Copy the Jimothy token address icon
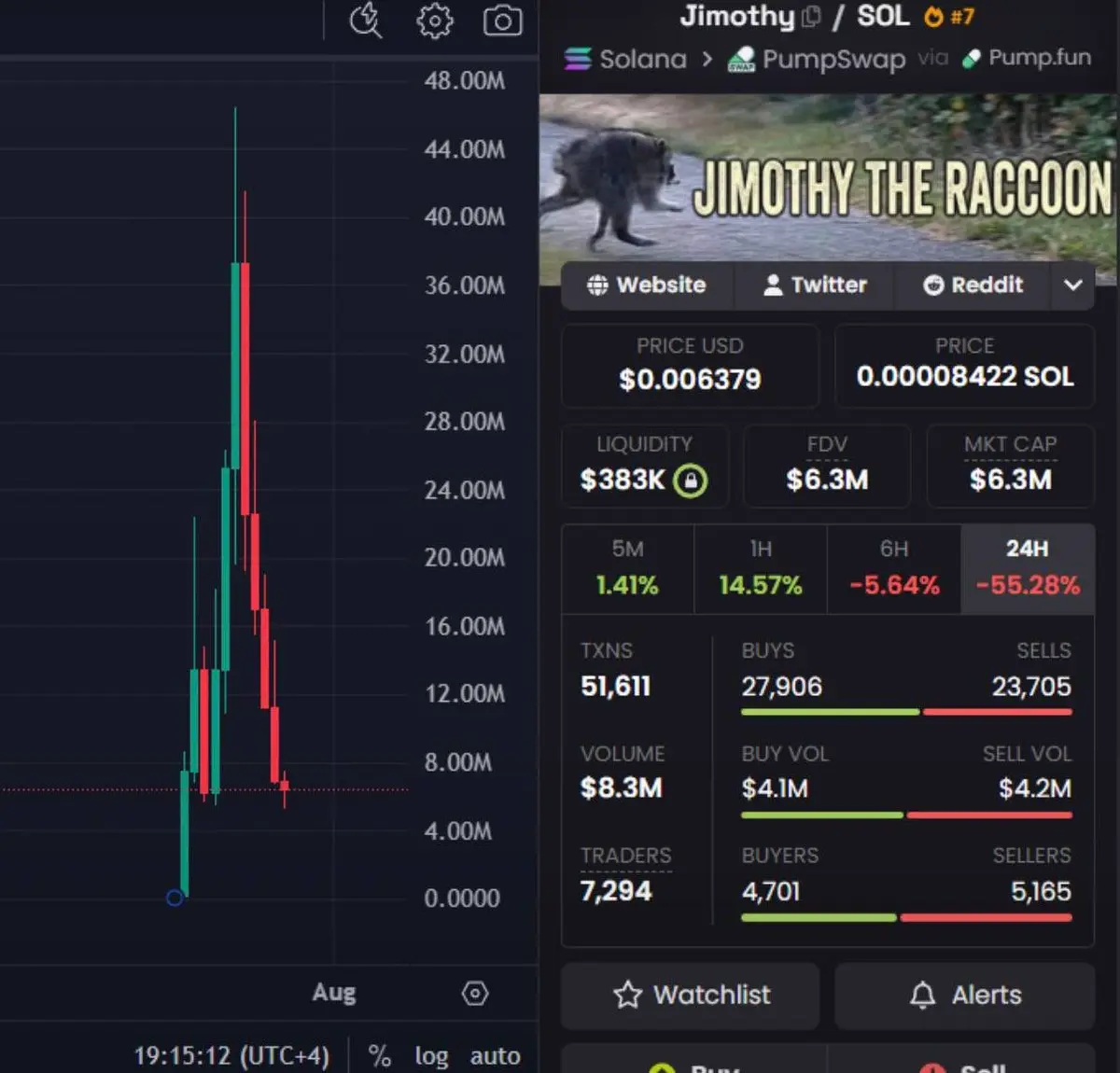 coord(811,17)
